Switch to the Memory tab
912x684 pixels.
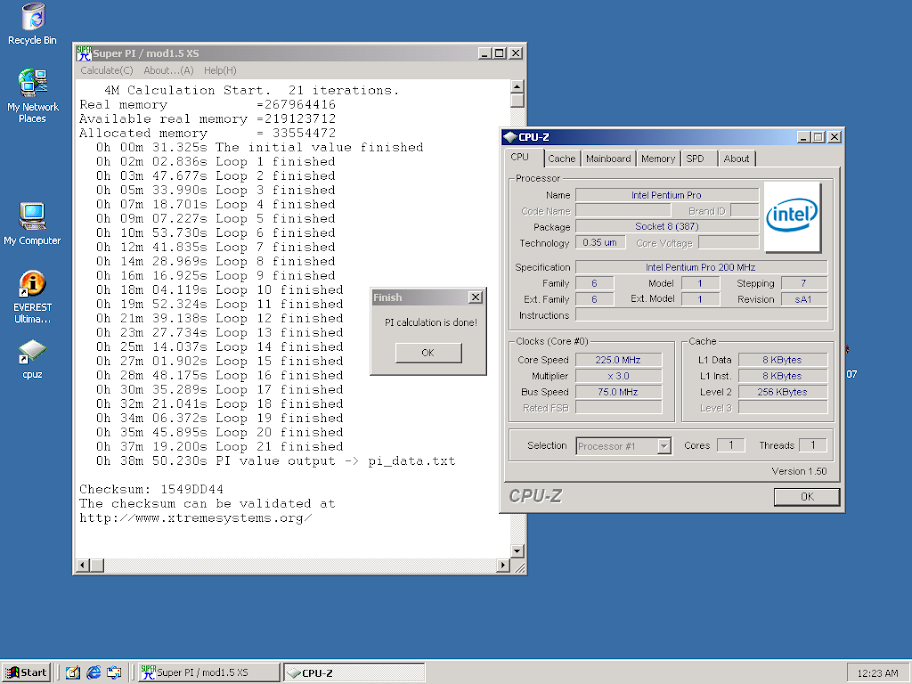click(x=658, y=158)
